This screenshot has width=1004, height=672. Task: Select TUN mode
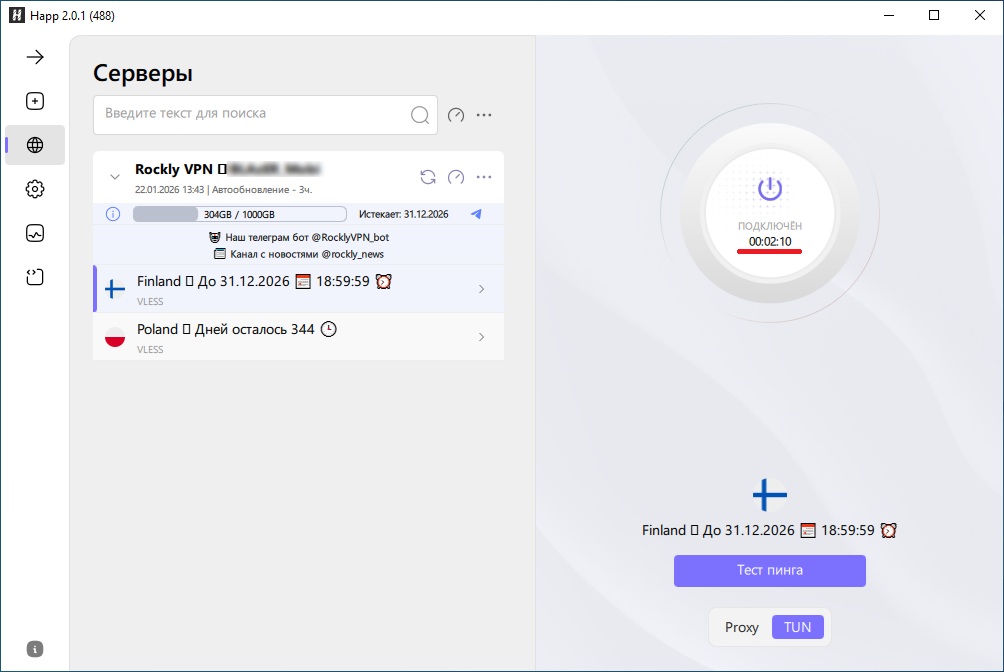(x=798, y=627)
